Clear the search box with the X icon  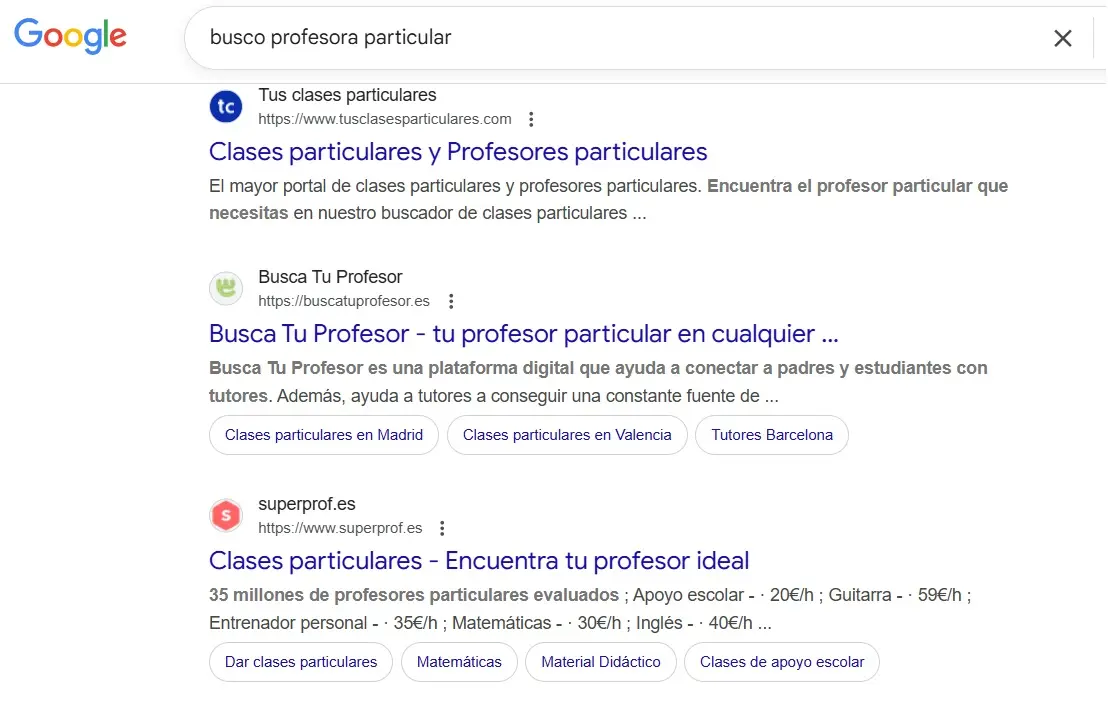click(1063, 38)
